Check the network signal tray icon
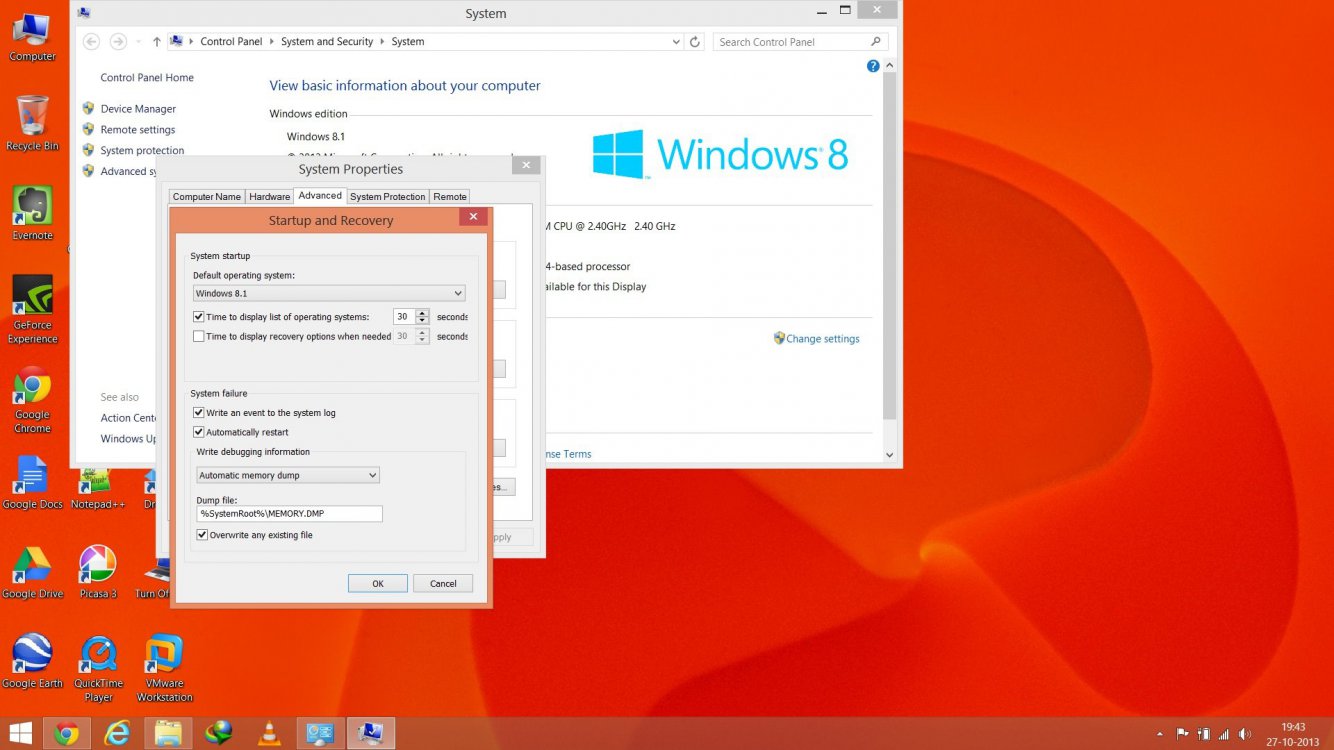This screenshot has height=750, width=1334. point(1223,733)
